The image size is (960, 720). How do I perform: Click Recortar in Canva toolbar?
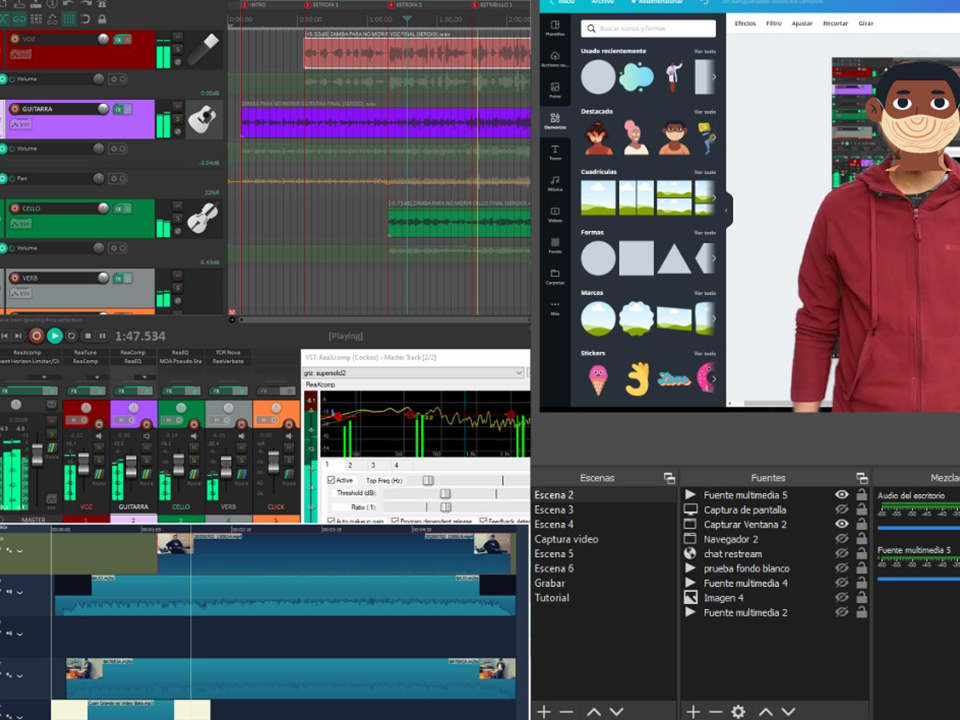tap(835, 23)
